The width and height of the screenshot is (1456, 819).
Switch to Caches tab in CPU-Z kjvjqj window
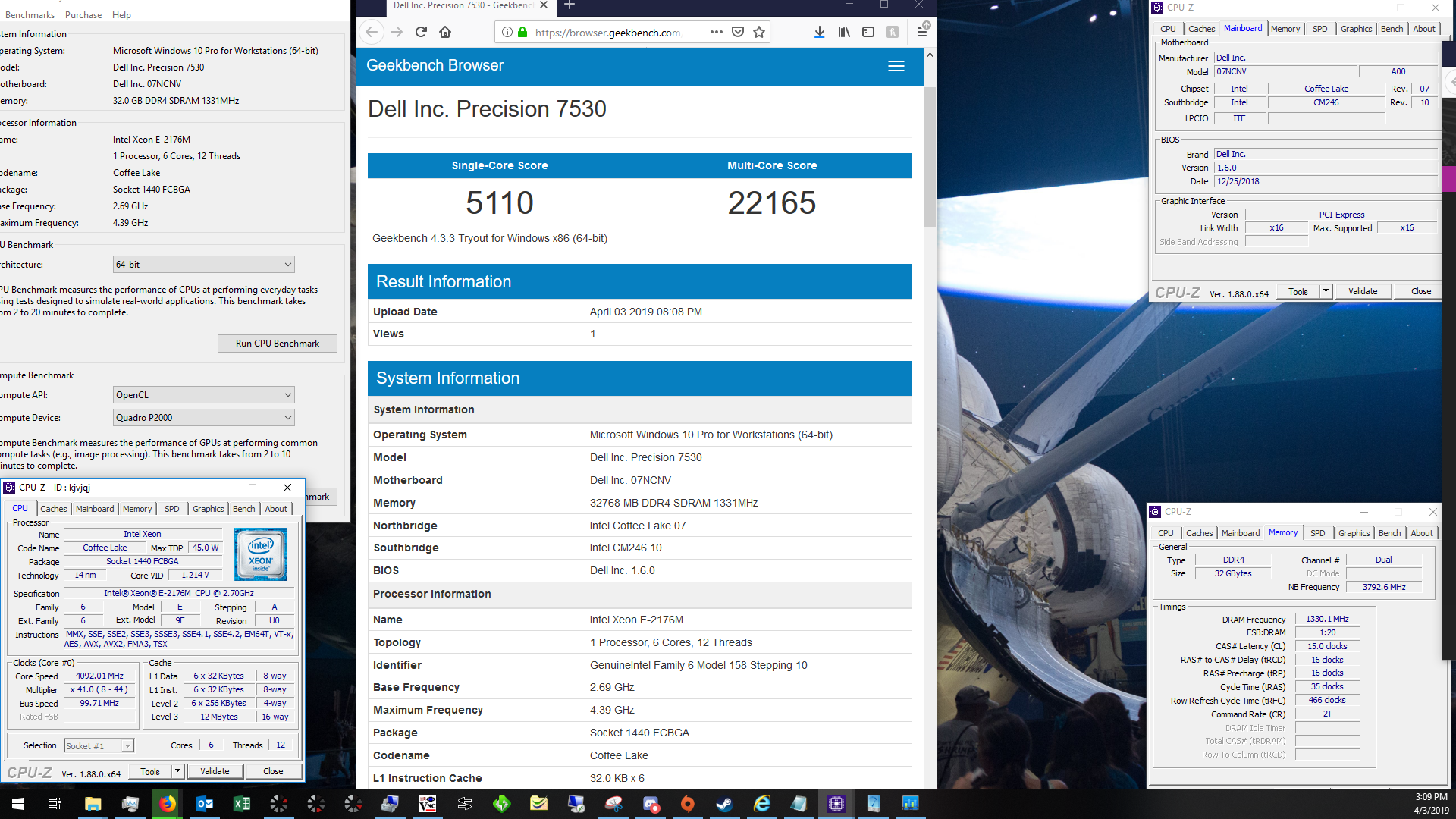click(x=54, y=509)
